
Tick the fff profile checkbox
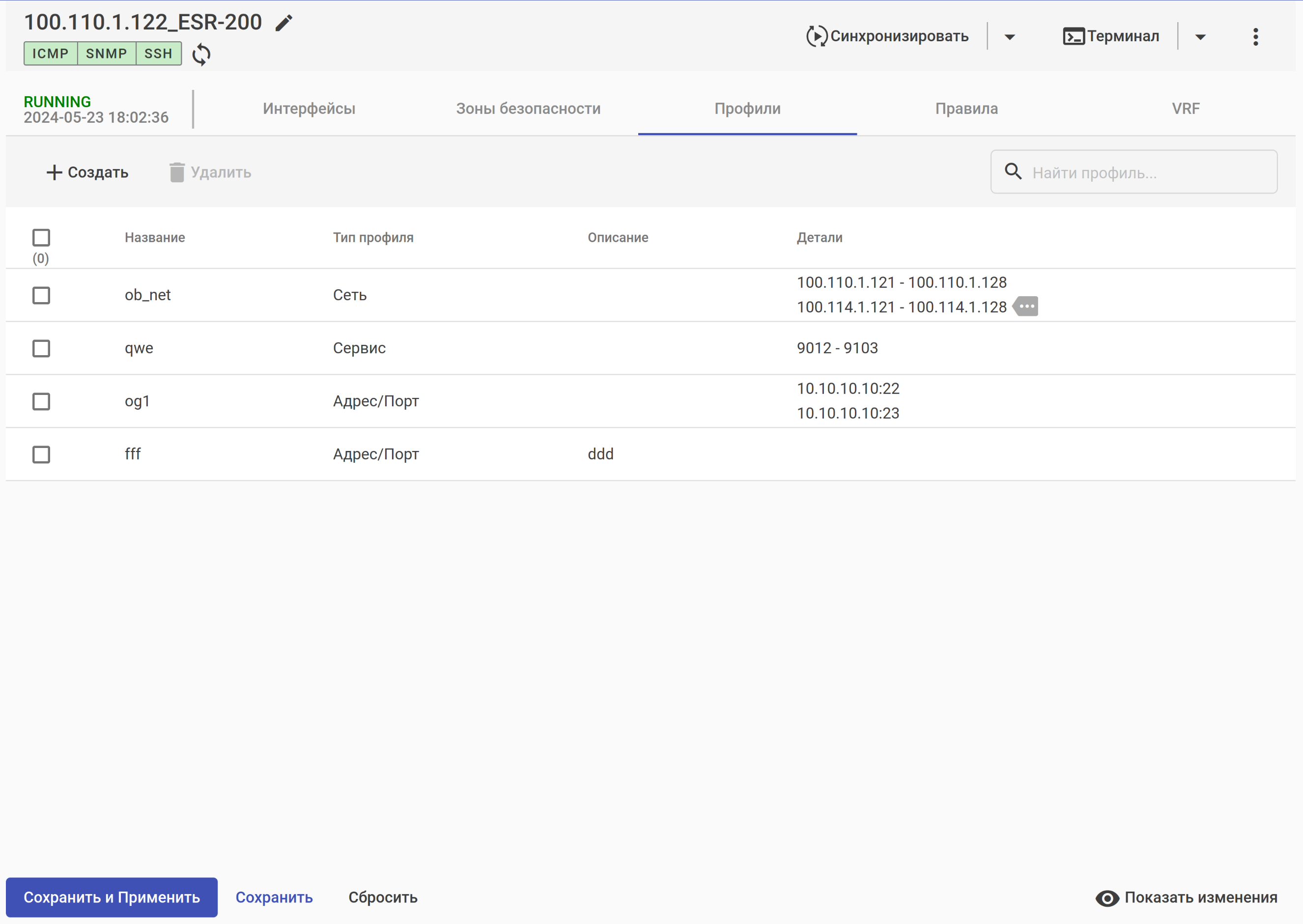[41, 454]
